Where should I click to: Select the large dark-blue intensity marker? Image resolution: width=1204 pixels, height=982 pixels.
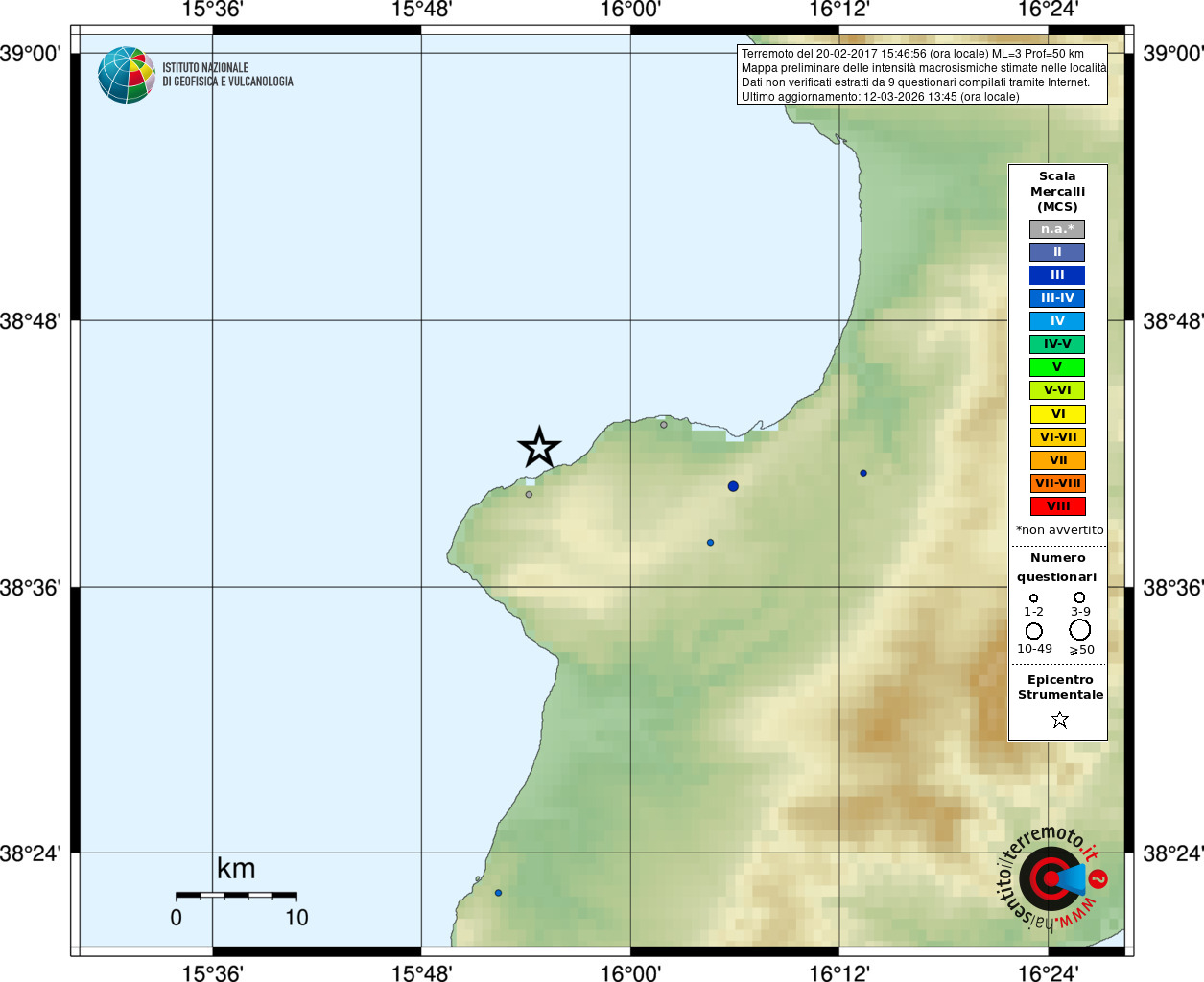tap(733, 486)
